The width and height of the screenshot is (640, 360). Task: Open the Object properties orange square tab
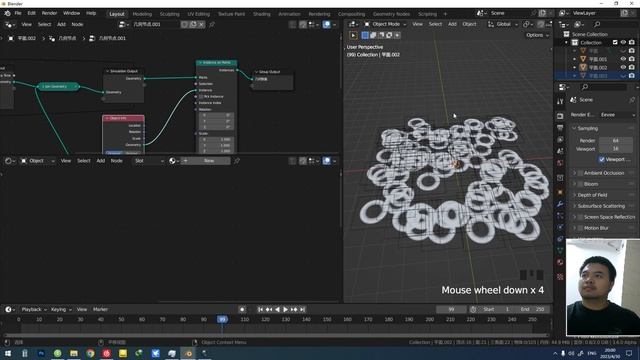pos(560,192)
